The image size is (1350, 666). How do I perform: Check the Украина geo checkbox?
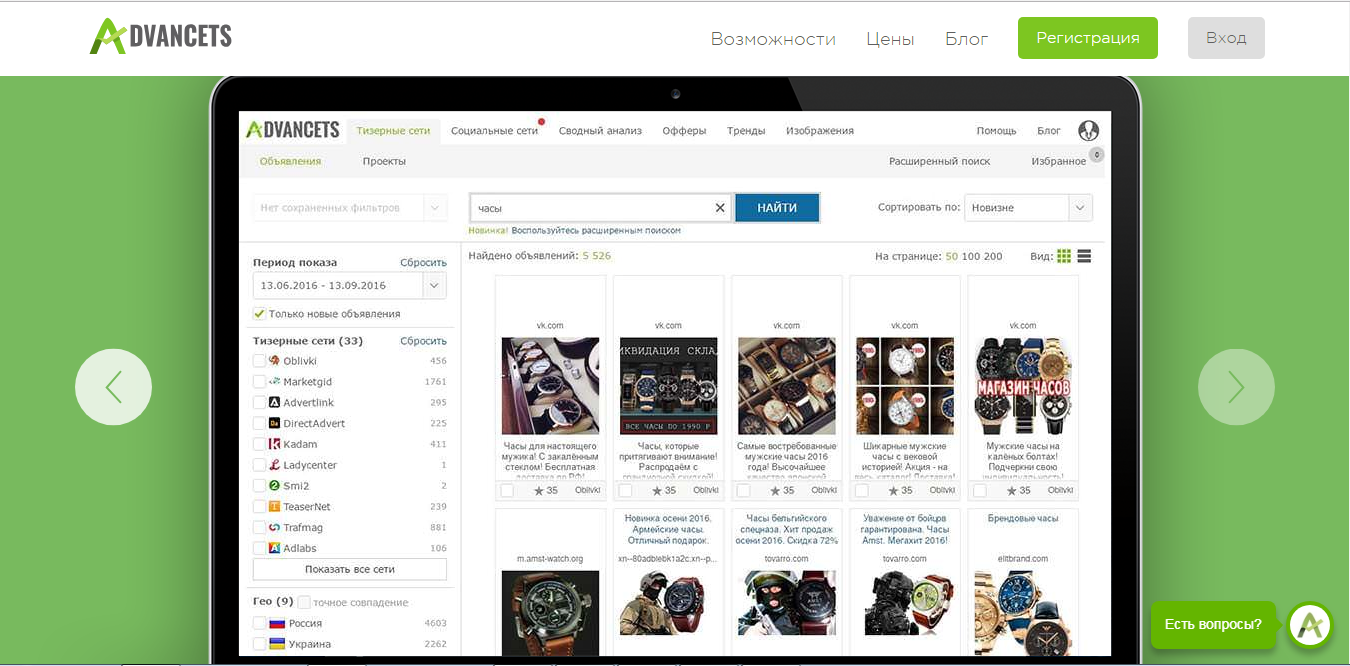(x=259, y=645)
